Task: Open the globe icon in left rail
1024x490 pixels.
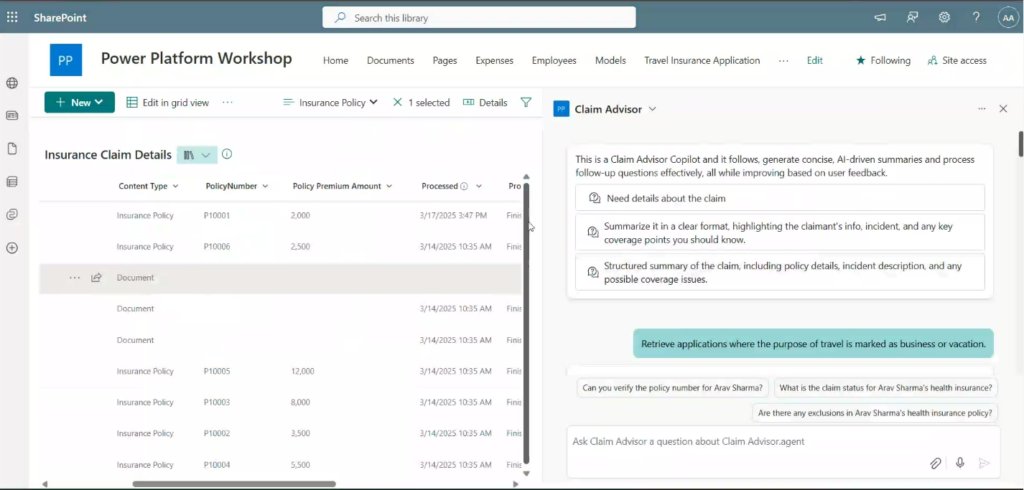Action: click(x=12, y=83)
